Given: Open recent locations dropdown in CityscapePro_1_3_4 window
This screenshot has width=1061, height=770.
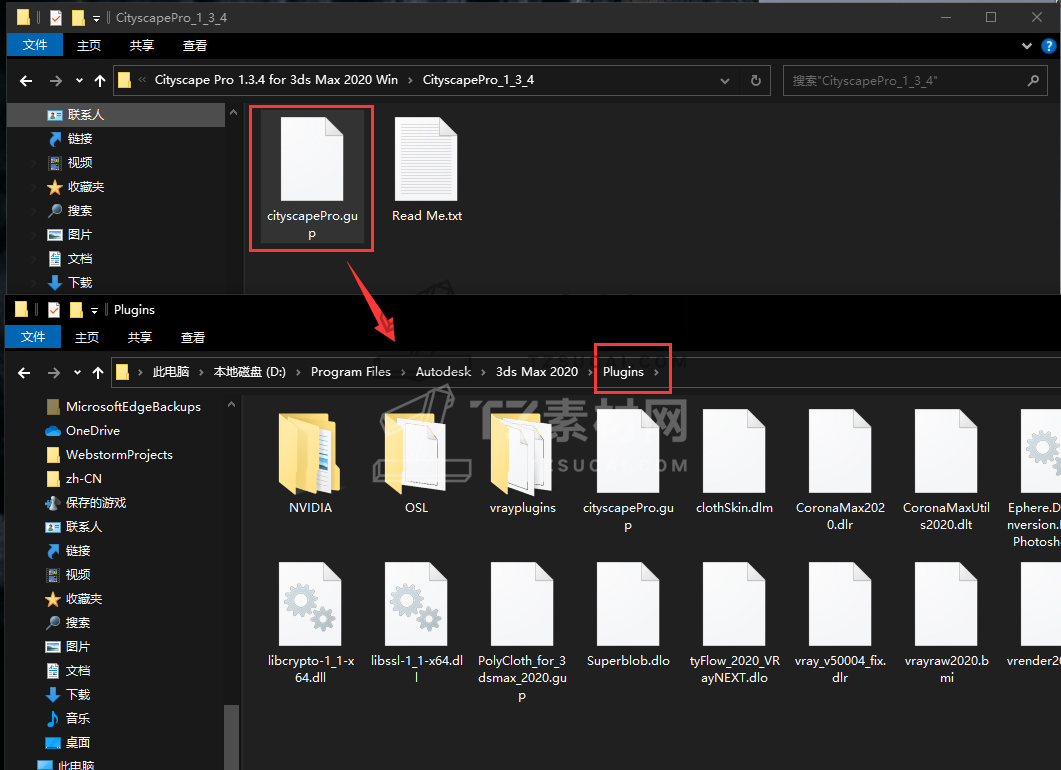Looking at the screenshot, I should (x=79, y=81).
